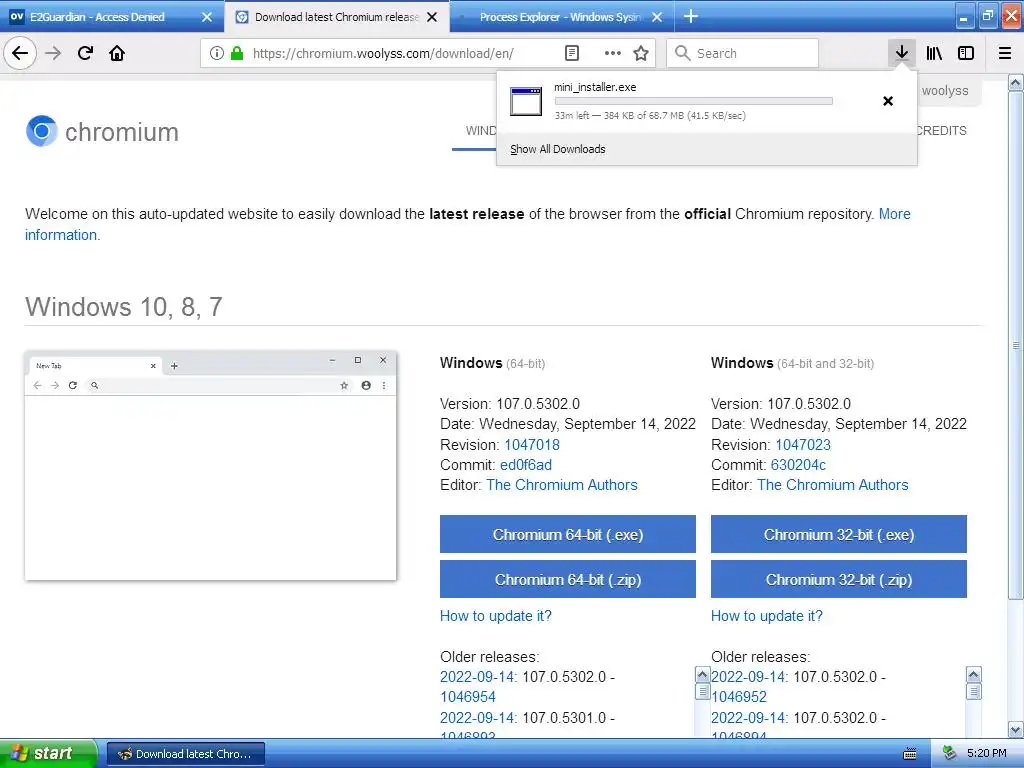Close the E2Guardian Access Denied tab

[x=206, y=17]
